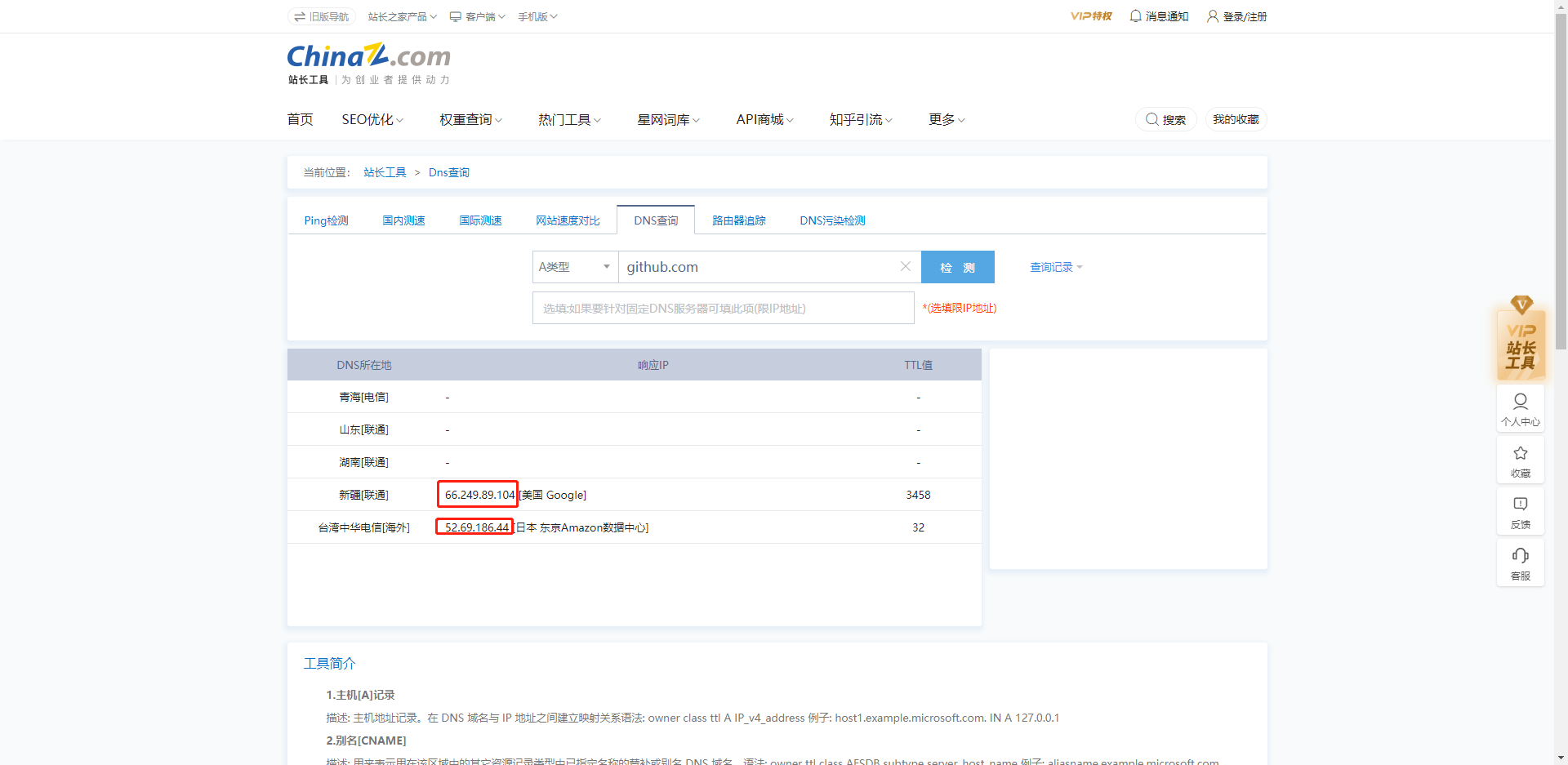
Task: Expand the 手机版 dropdown
Action: pyautogui.click(x=537, y=16)
